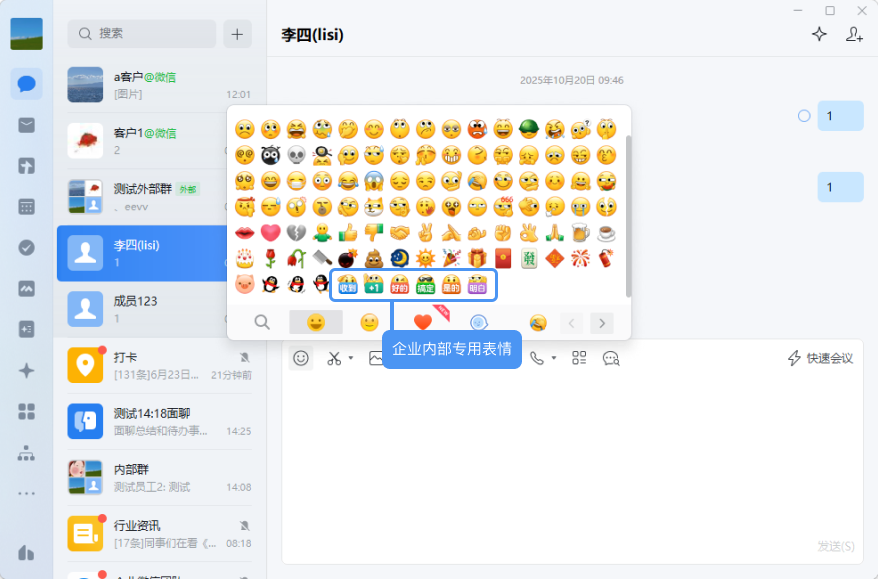Open the four-square Workbench icon in sidebar

(26, 412)
